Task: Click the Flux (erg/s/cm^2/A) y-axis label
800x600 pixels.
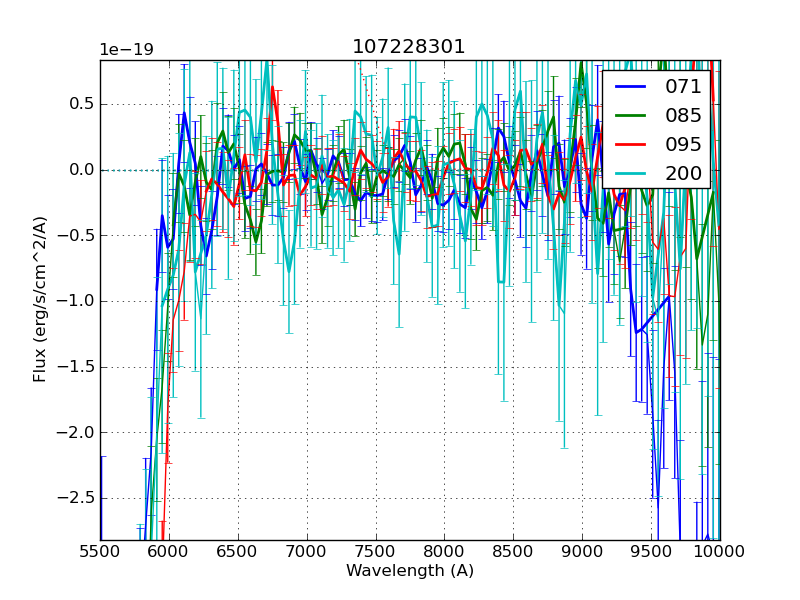Action: (40, 300)
